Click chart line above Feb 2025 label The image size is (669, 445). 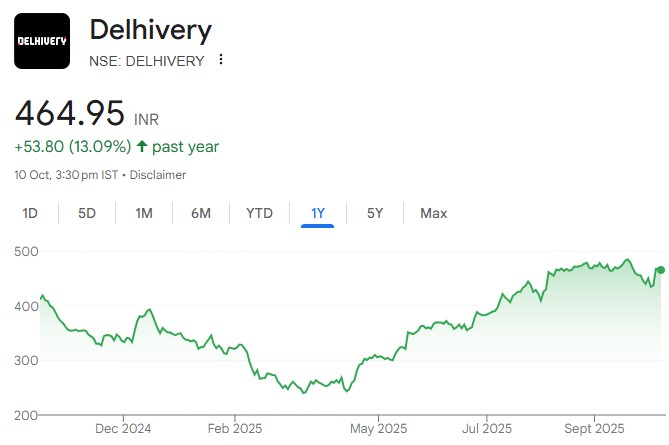235,347
